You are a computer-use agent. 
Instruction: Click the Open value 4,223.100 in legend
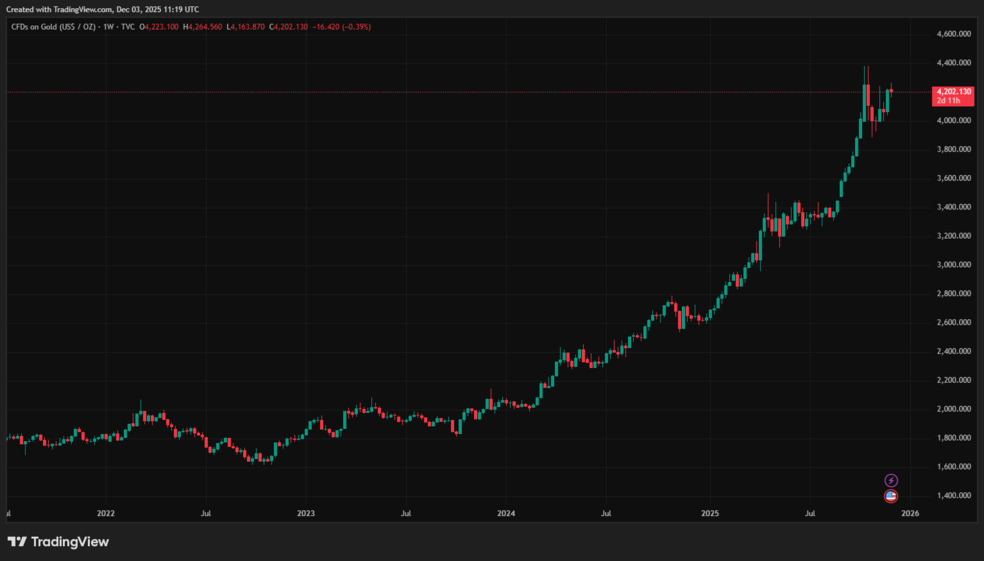click(160, 27)
